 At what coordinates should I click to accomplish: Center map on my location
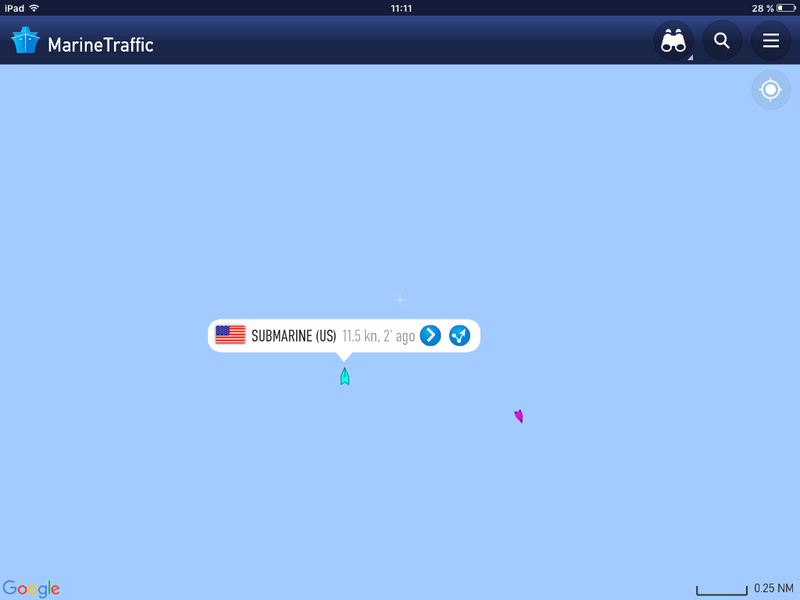[x=770, y=90]
